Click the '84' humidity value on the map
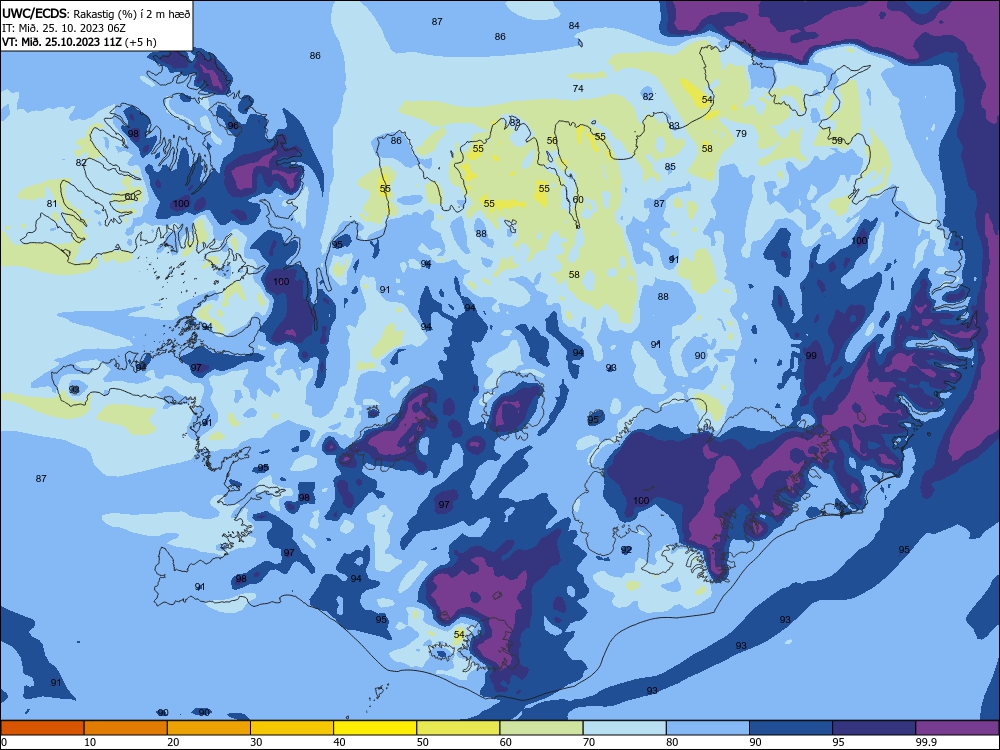The height and width of the screenshot is (750, 1000). pyautogui.click(x=574, y=26)
